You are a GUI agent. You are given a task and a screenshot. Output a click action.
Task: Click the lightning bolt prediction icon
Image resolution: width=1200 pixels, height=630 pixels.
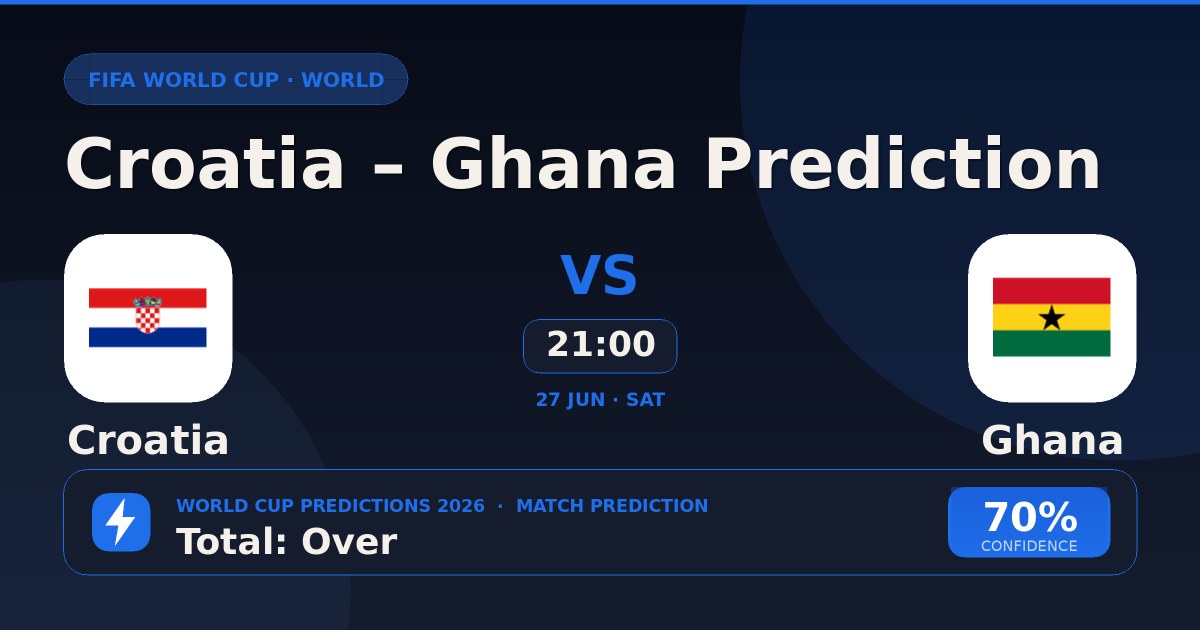pos(121,522)
